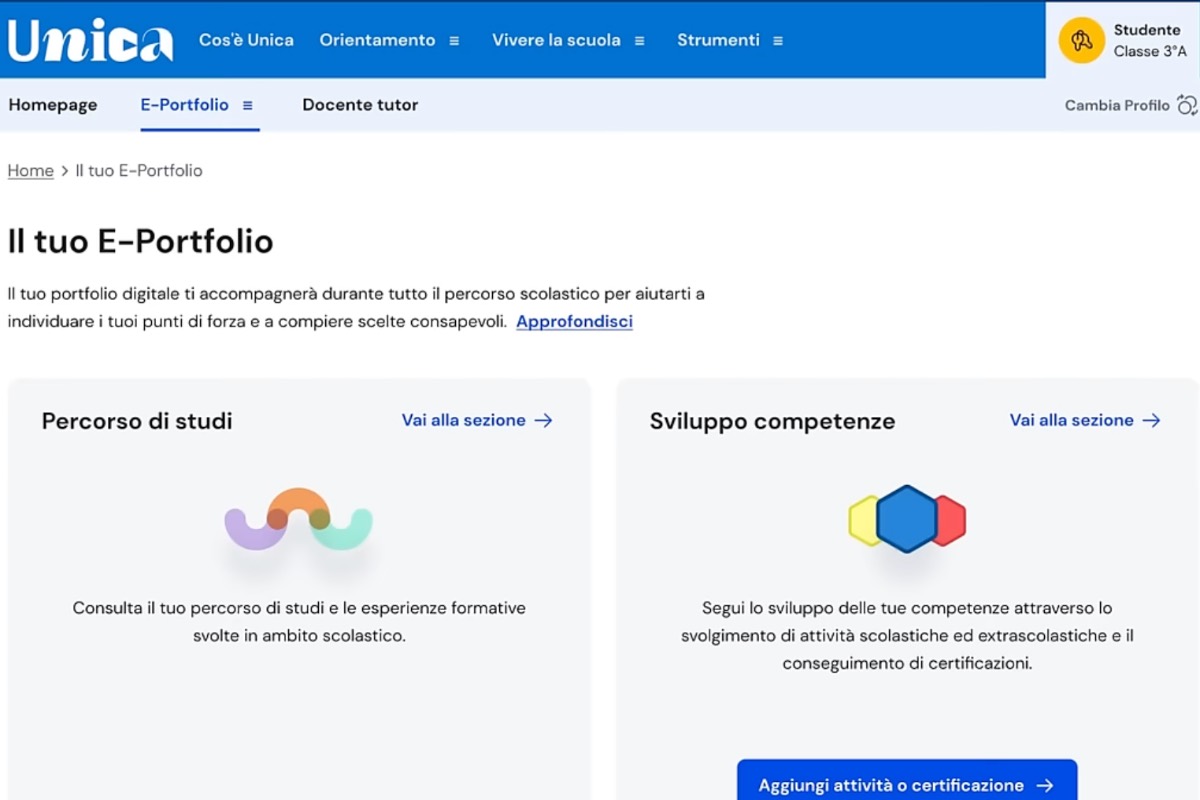This screenshot has height=800, width=1200.
Task: Expand the Strumenti menu
Action: tap(778, 41)
